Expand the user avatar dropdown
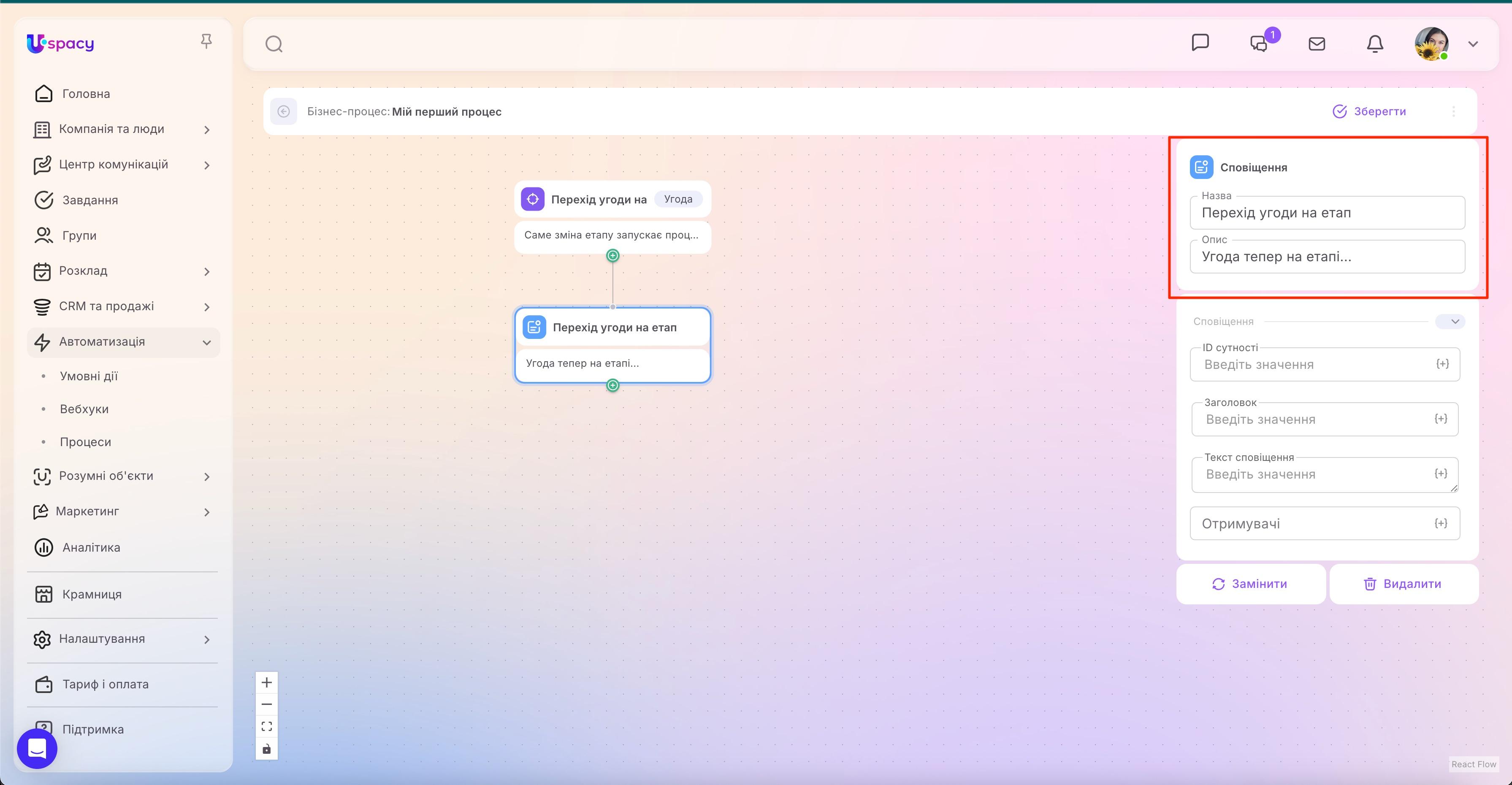Screen dimensions: 1512x785 point(1473,43)
